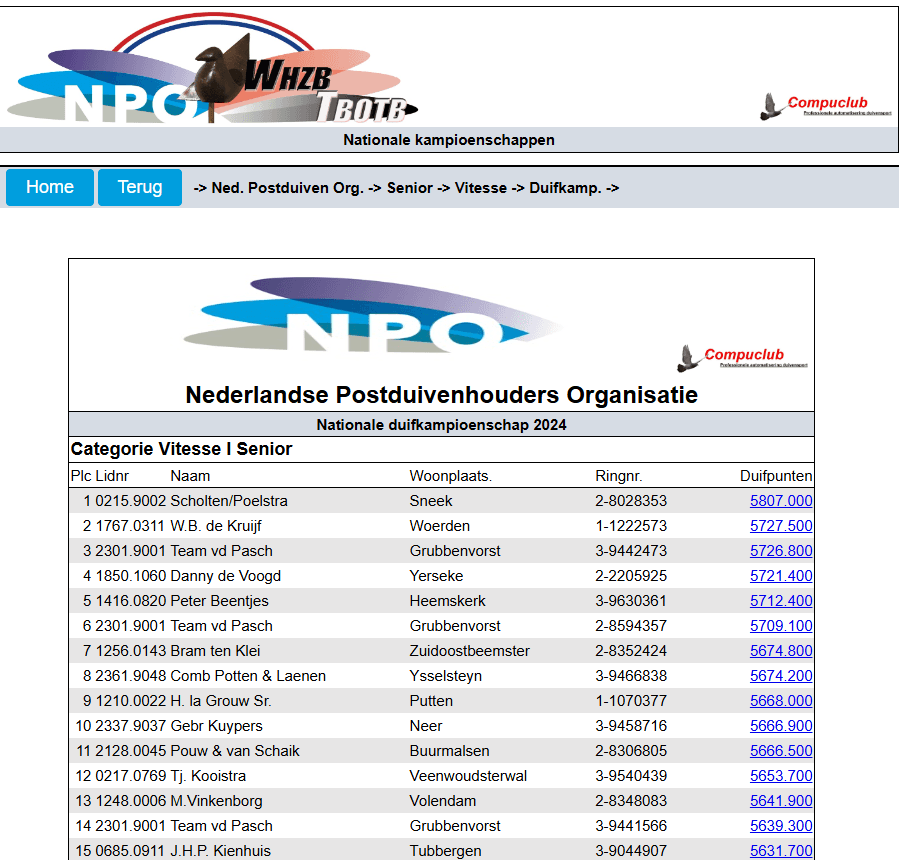
Task: Open the 5727.500 points link for W.B. de Kruijf
Action: coord(780,525)
